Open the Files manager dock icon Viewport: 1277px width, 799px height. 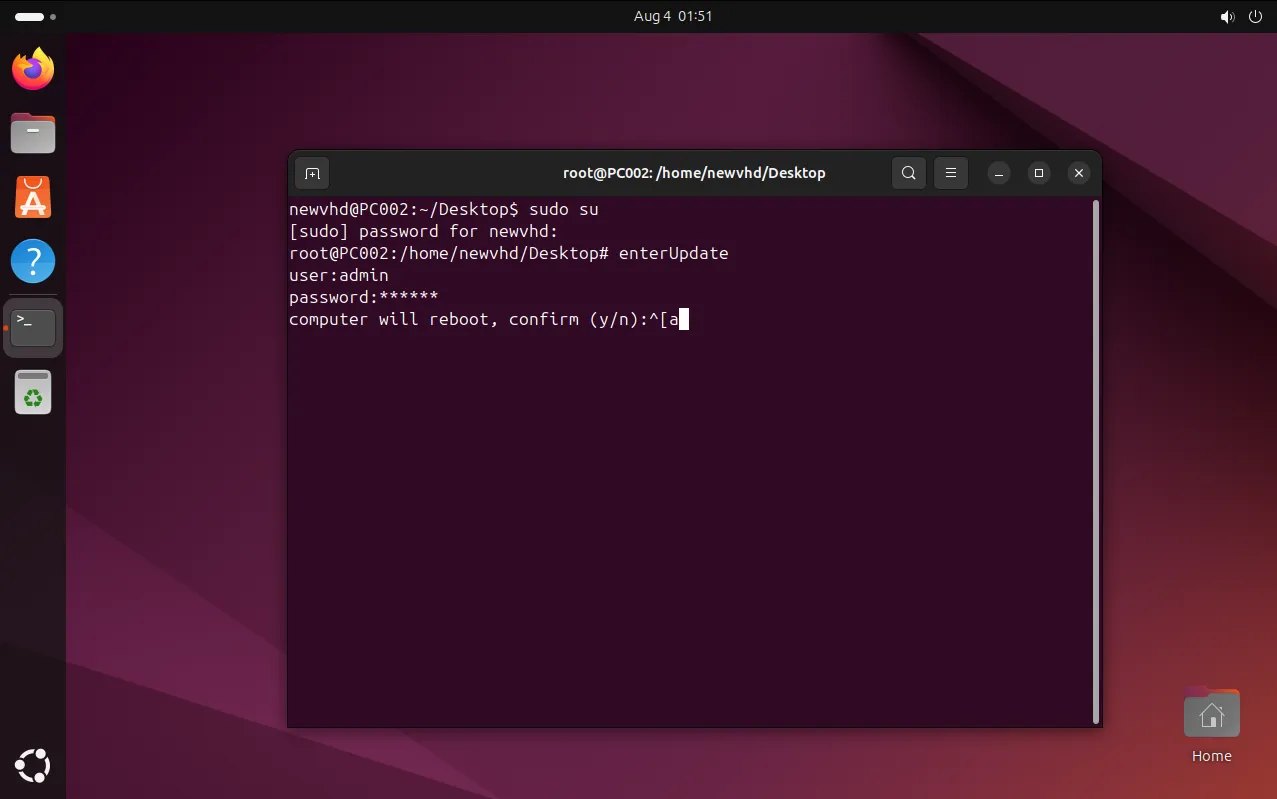tap(33, 133)
